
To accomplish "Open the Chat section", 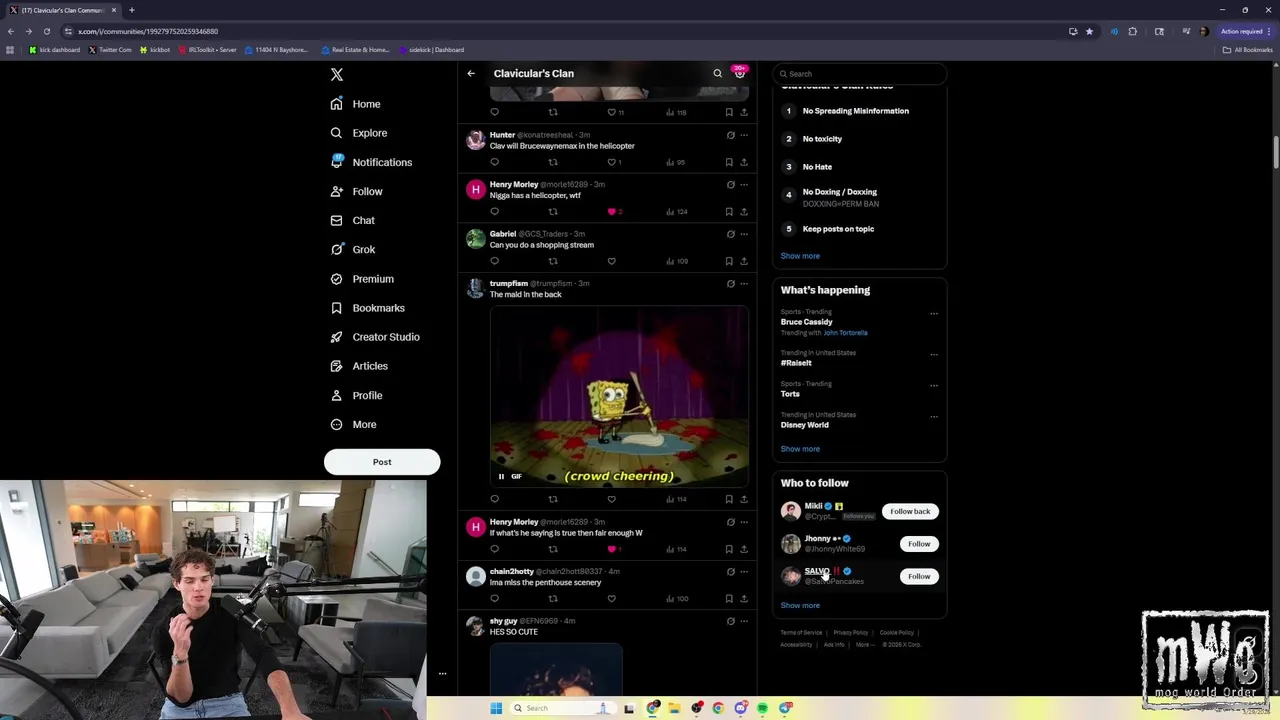I will 352,220.
